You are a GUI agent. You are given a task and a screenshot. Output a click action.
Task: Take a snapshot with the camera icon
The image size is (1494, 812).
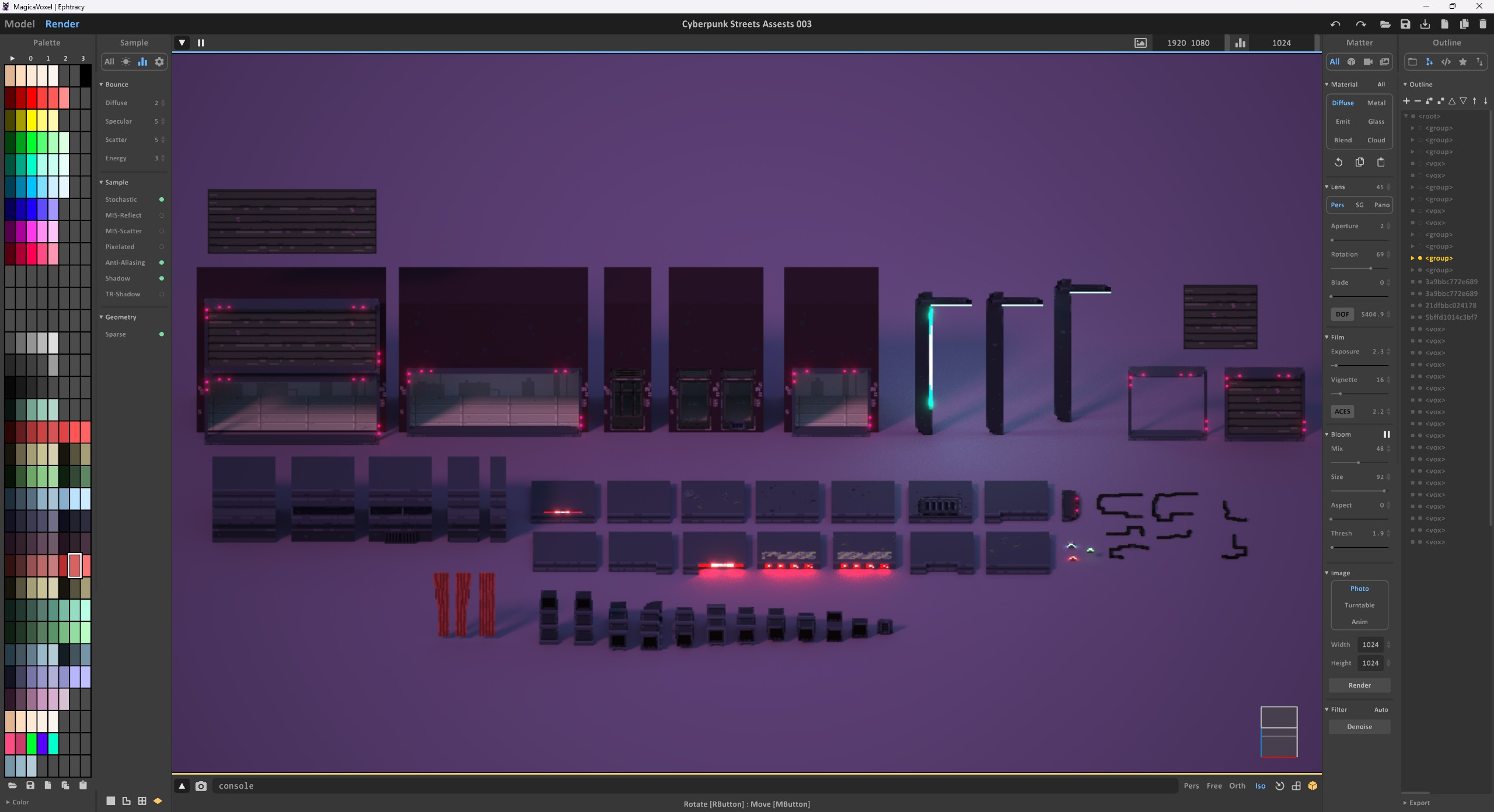[x=201, y=786]
